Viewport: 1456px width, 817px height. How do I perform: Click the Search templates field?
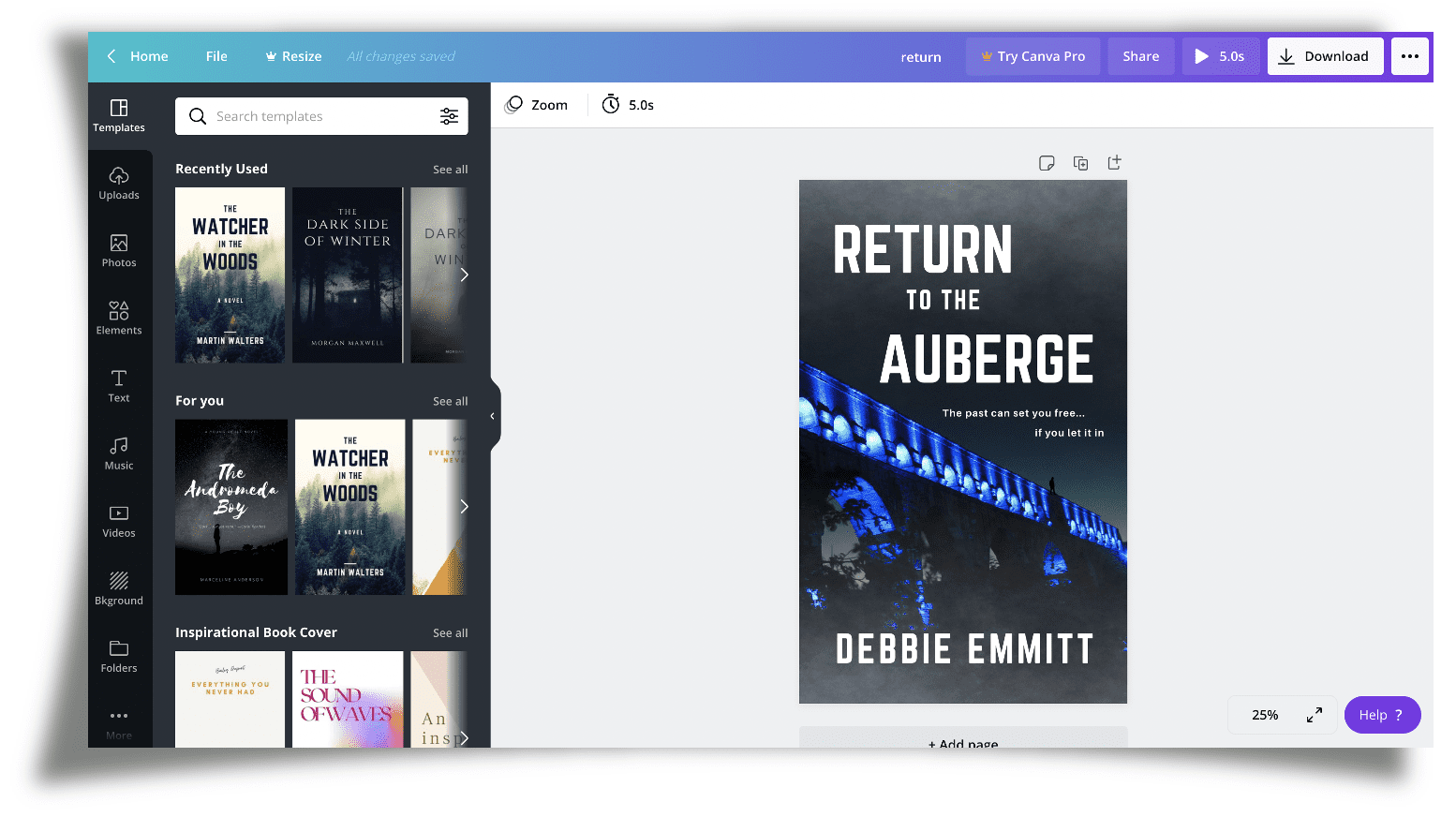tap(321, 116)
